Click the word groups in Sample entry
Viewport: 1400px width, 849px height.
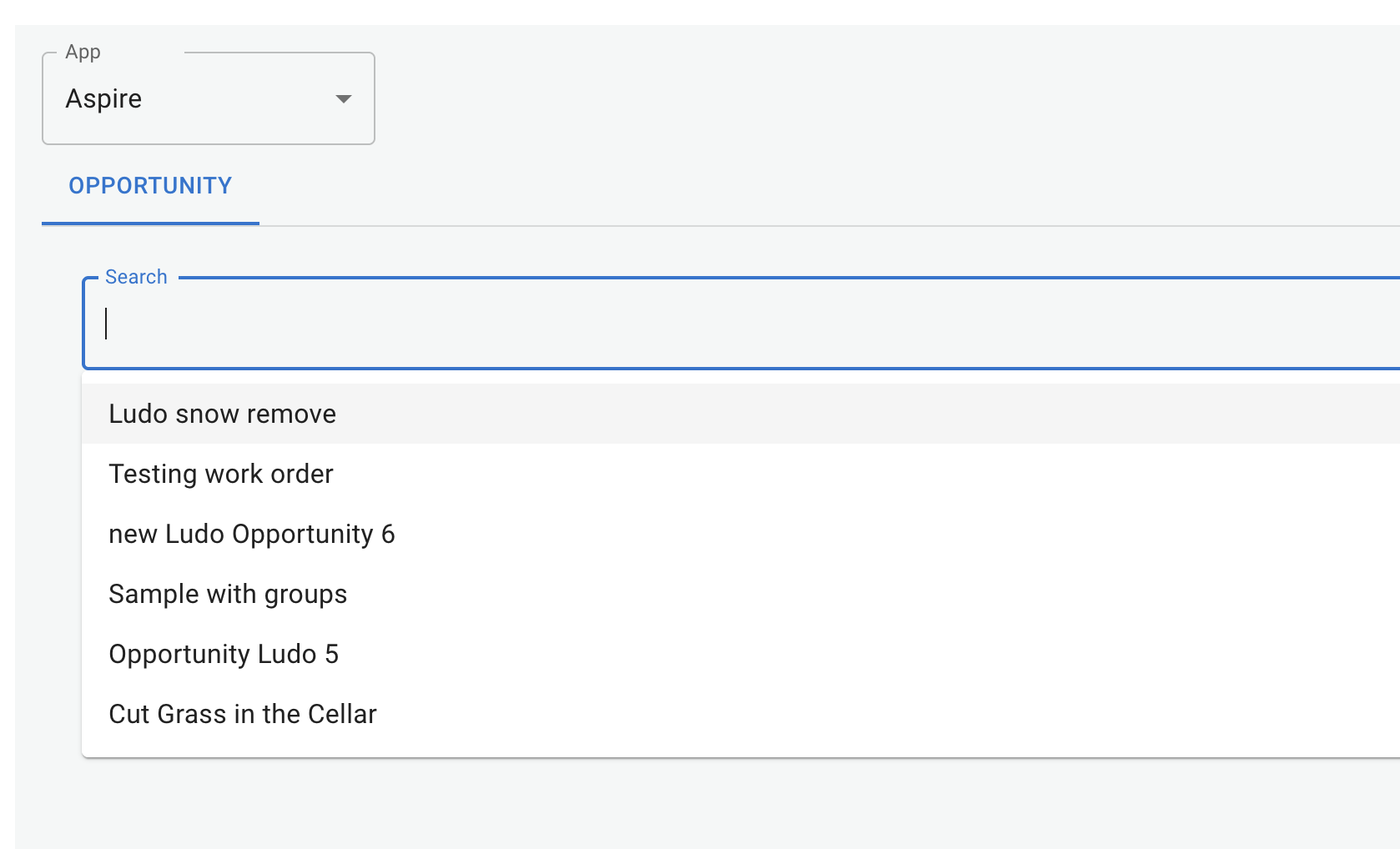tap(305, 595)
